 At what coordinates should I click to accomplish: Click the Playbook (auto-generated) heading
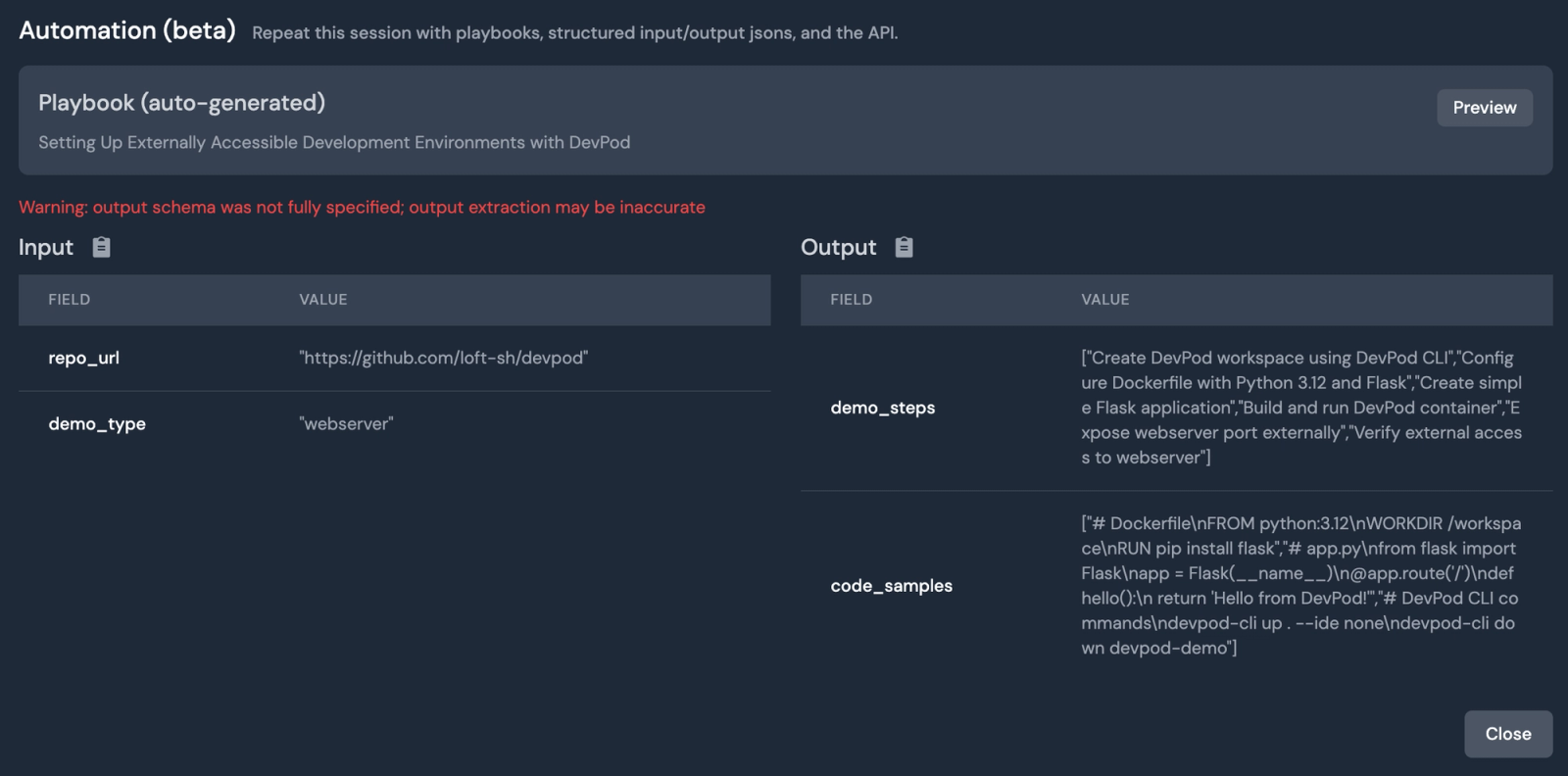click(182, 103)
